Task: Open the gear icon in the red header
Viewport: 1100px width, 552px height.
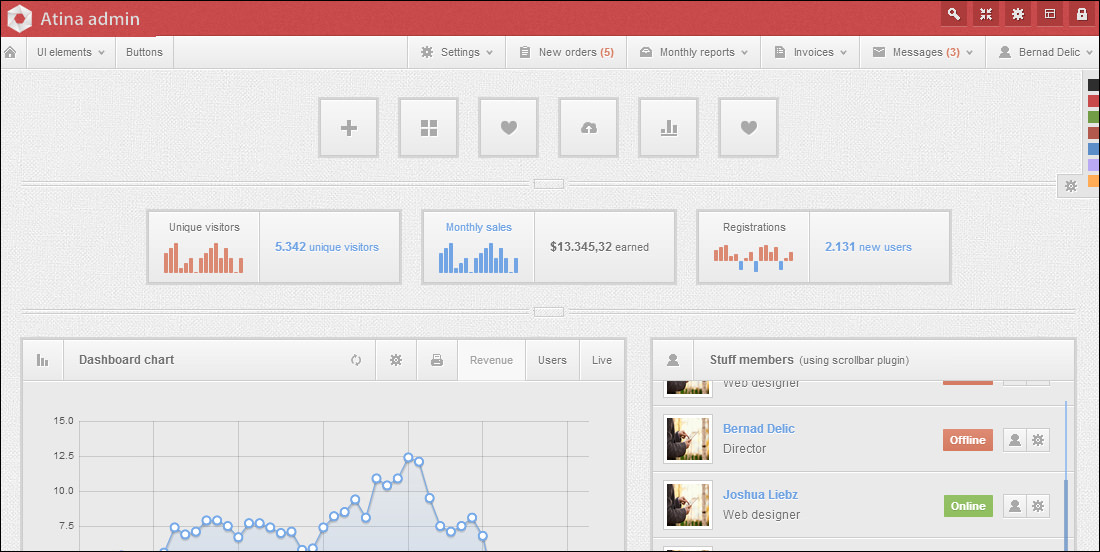Action: click(1018, 14)
